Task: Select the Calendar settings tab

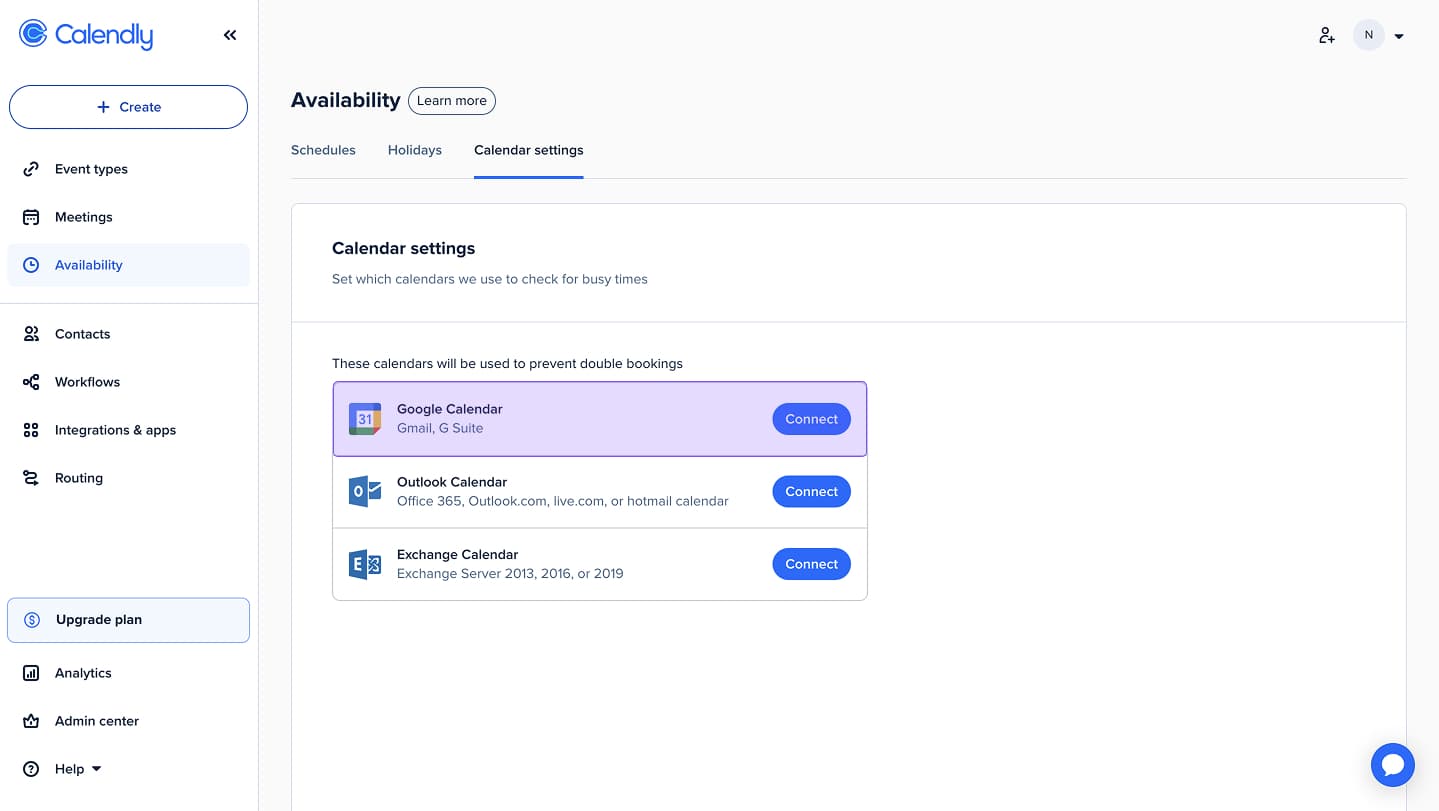Action: pyautogui.click(x=529, y=150)
